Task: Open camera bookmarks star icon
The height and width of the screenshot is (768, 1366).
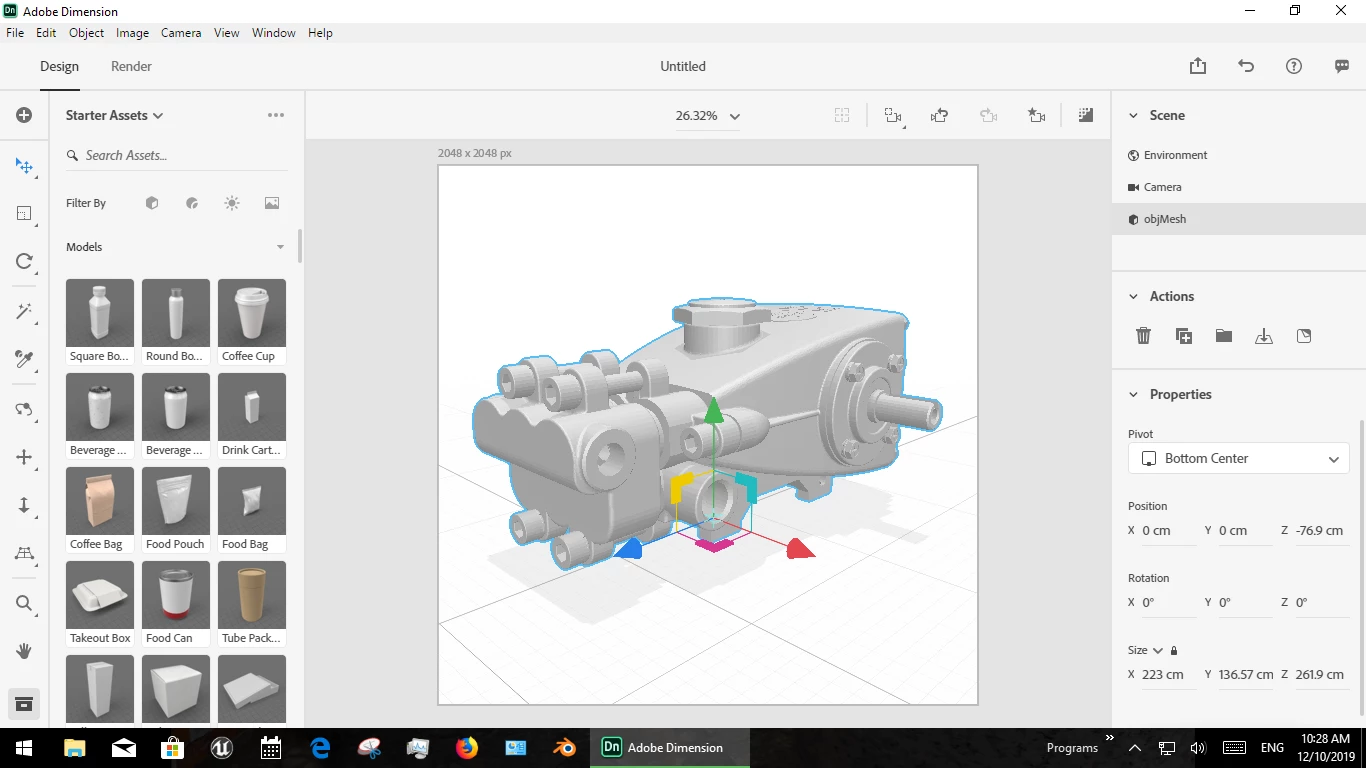Action: [x=1036, y=116]
